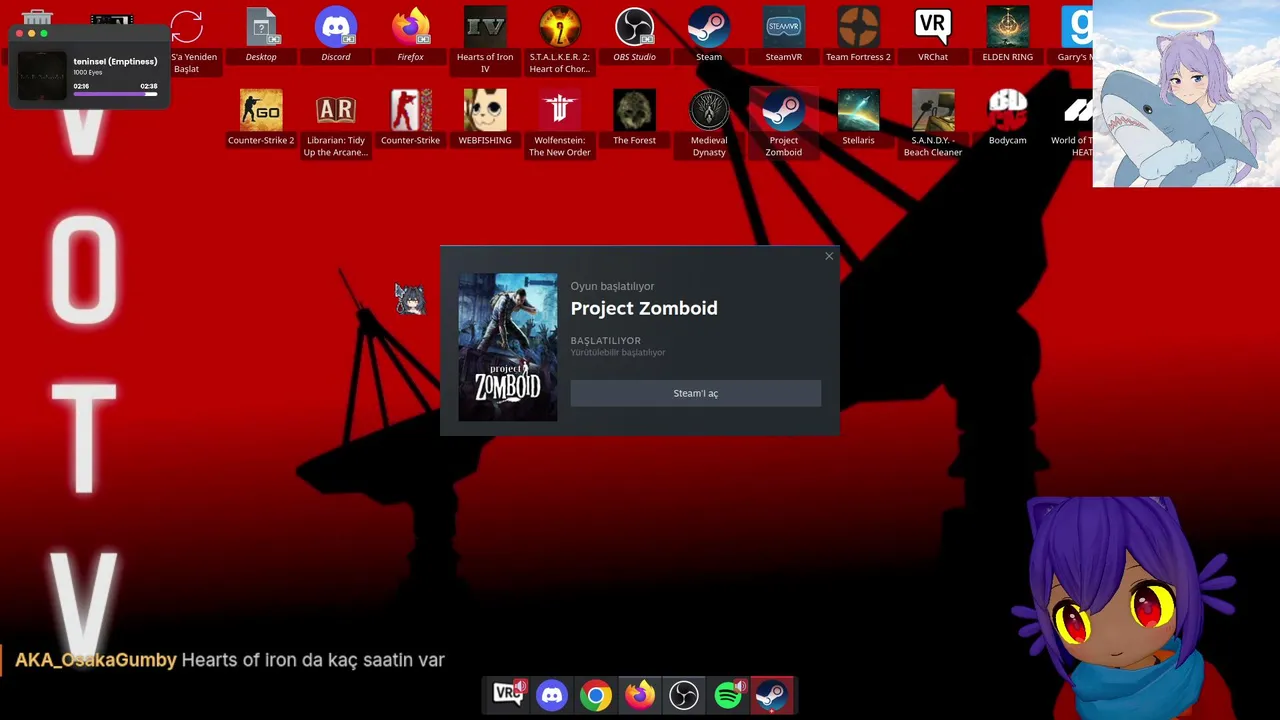Image resolution: width=1280 pixels, height=720 pixels.
Task: Click the "1000 Eyes" artist name
Action: click(x=87, y=73)
